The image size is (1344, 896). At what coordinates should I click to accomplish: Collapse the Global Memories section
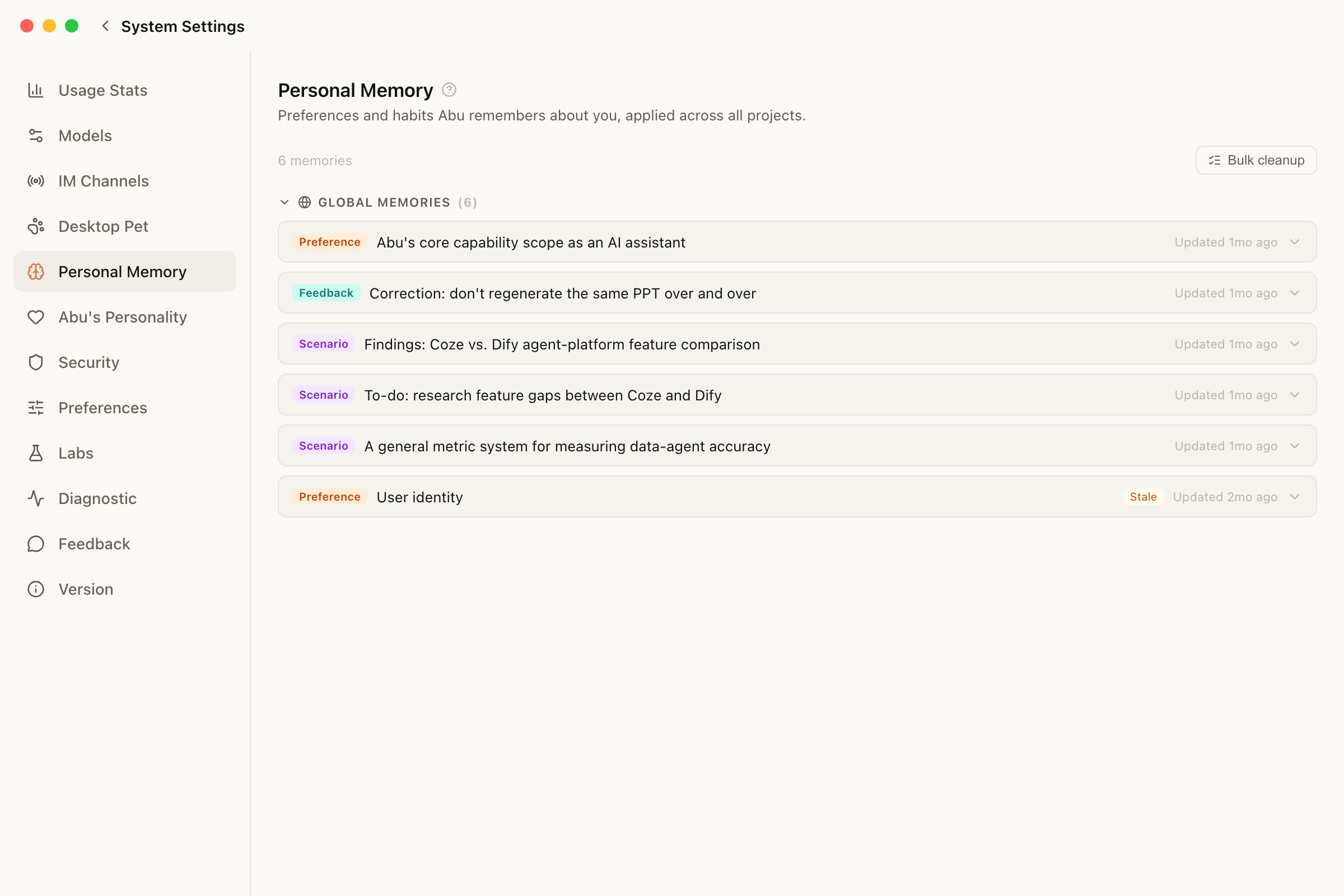[x=284, y=202]
